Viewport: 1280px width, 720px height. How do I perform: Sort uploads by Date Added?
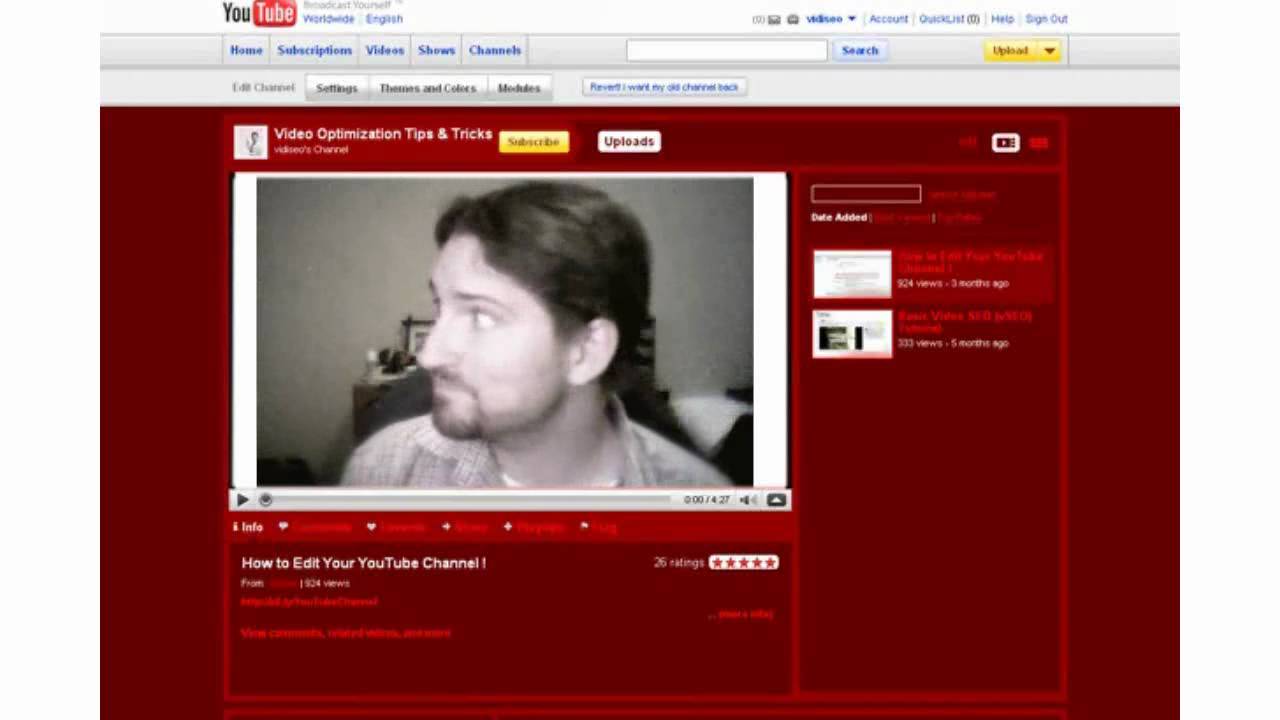839,217
